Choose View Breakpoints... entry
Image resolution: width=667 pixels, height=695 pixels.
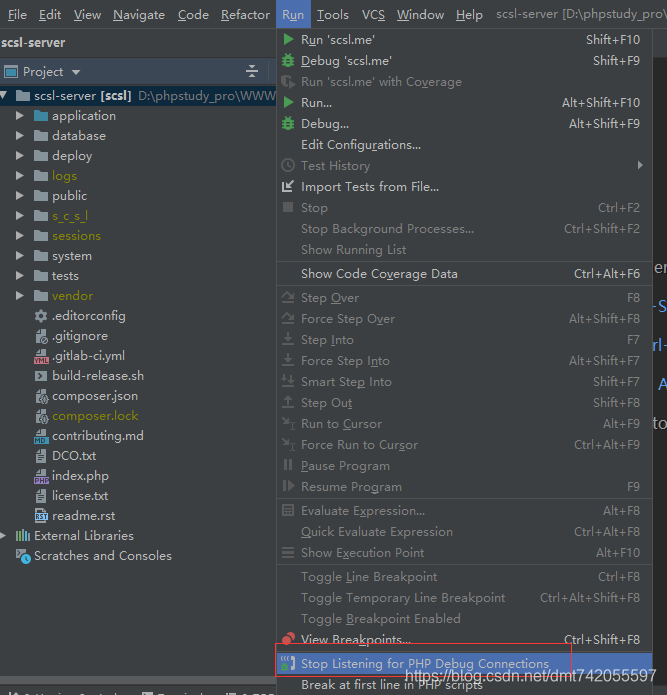click(x=464, y=639)
